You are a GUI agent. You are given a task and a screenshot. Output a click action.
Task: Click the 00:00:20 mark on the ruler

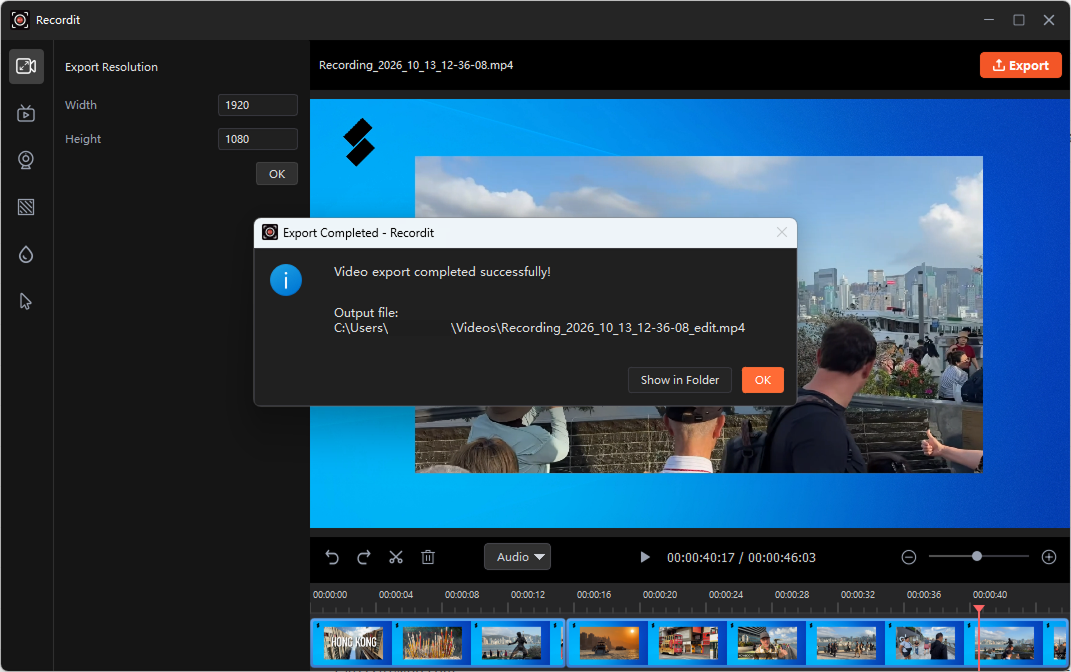[x=659, y=595]
